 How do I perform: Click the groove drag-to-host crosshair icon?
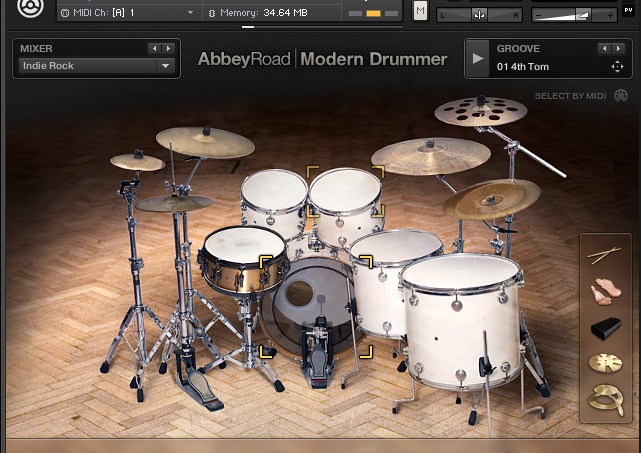[x=617, y=67]
